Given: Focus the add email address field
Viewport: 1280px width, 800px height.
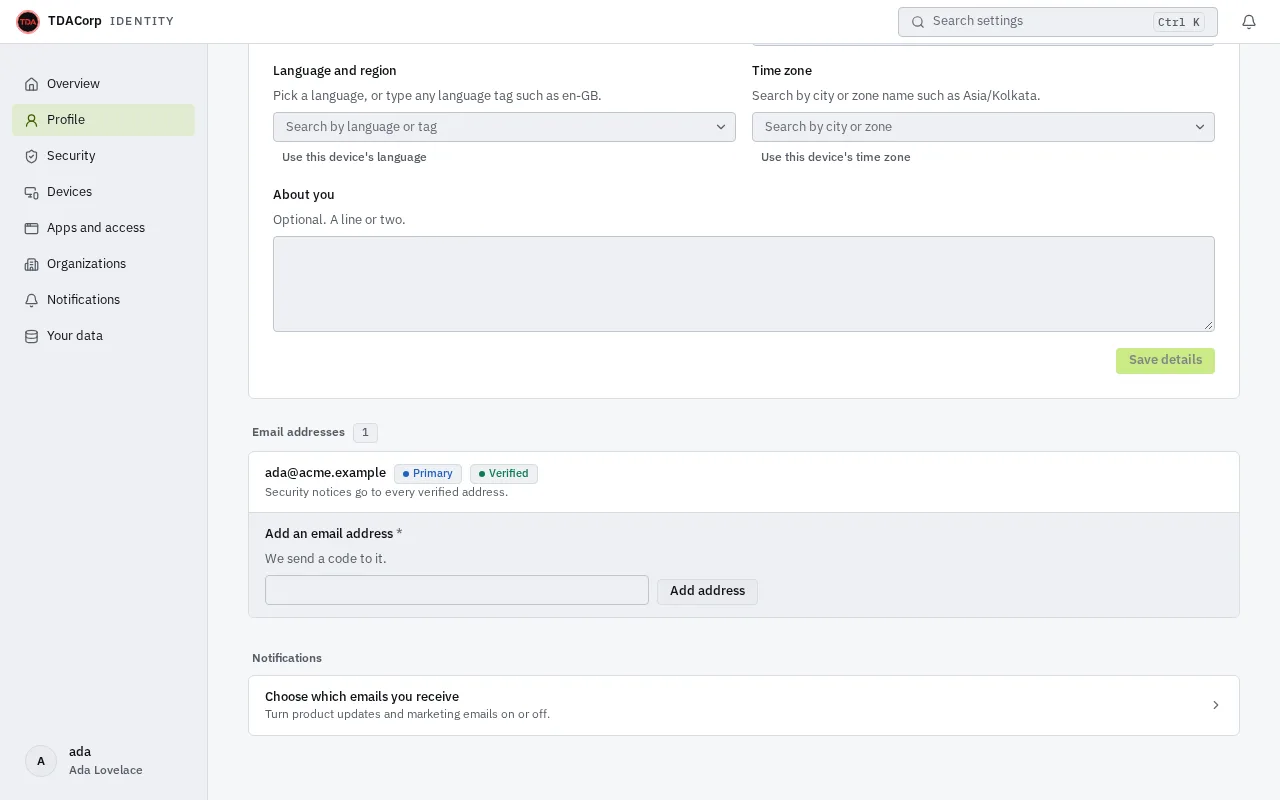Looking at the screenshot, I should [457, 590].
